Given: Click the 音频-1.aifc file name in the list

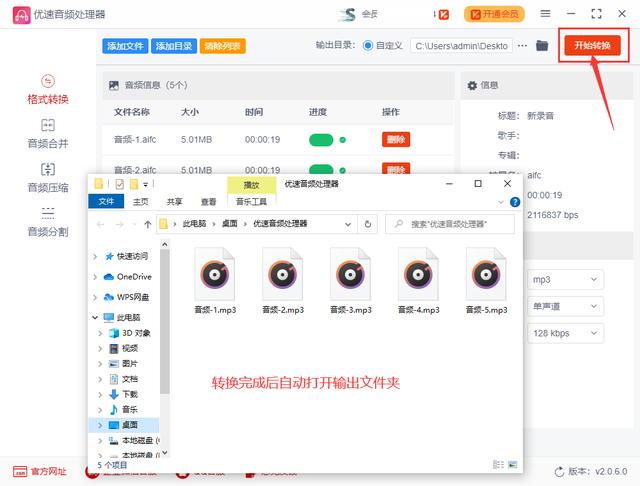Looking at the screenshot, I should click(x=135, y=140).
